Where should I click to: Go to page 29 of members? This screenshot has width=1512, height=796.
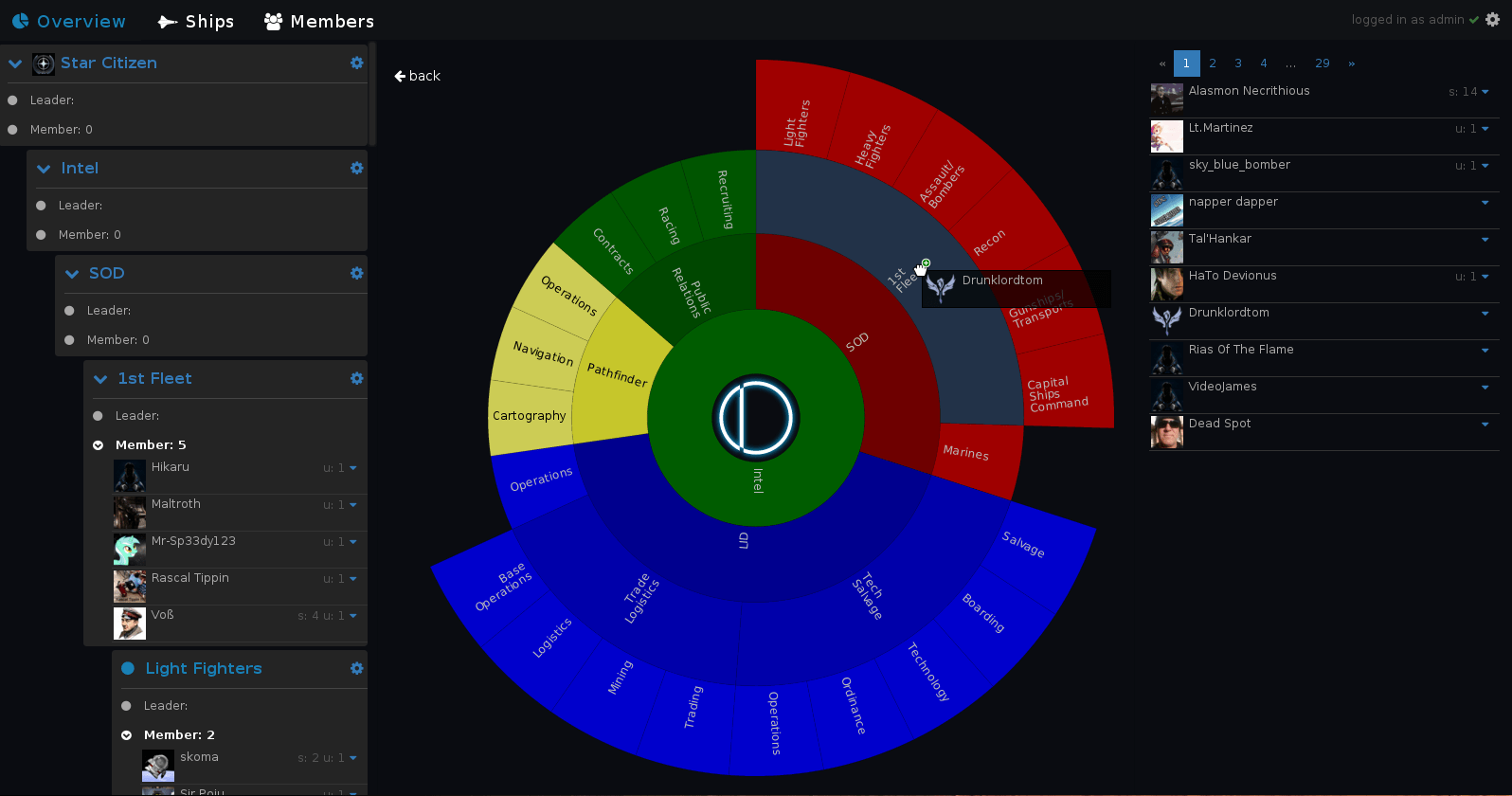point(1322,63)
